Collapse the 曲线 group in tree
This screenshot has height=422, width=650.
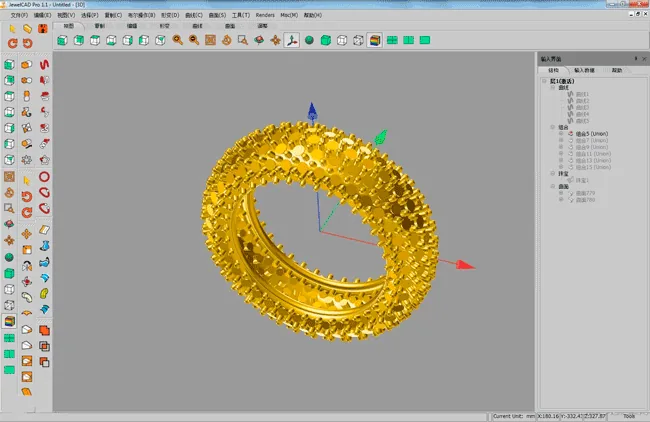click(553, 87)
